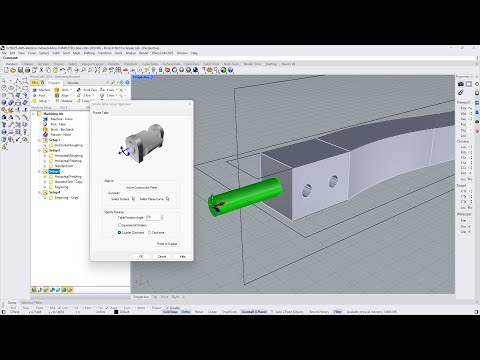Collapse the Setup 1 tree node
The height and width of the screenshot is (360, 480).
tap(39, 140)
